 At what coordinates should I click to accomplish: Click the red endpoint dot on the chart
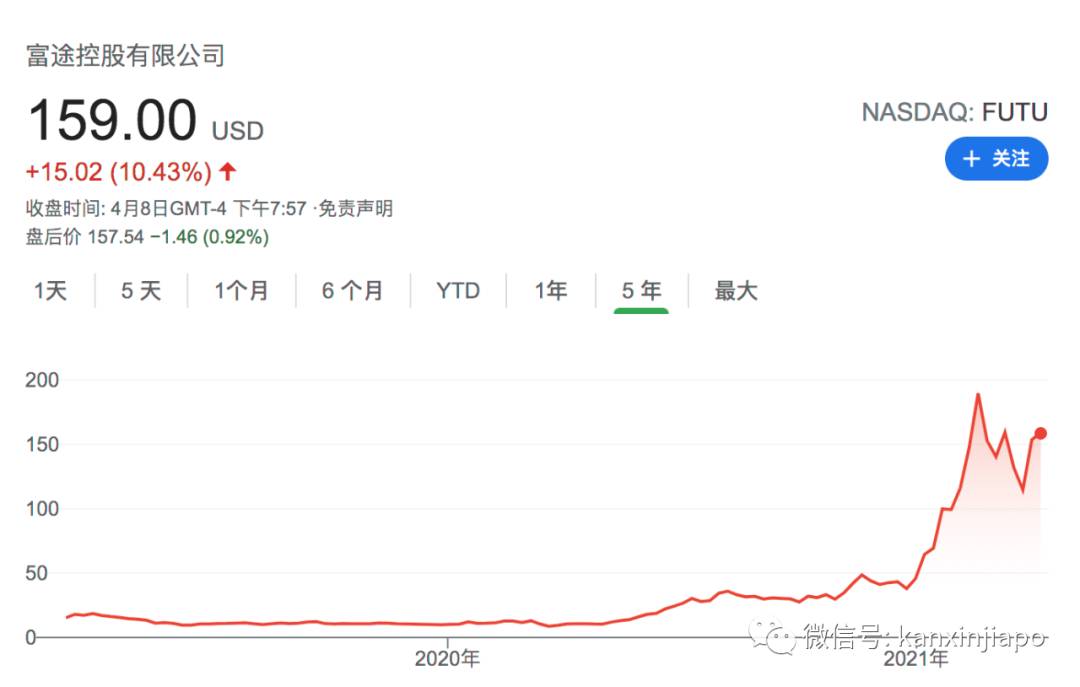coord(1040,433)
